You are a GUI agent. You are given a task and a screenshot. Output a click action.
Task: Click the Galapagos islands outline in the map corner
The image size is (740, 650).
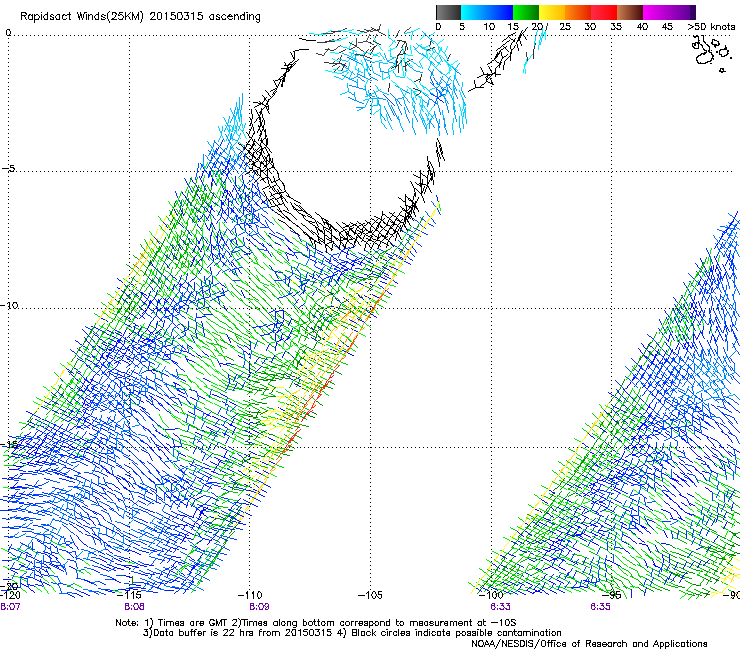[710, 54]
